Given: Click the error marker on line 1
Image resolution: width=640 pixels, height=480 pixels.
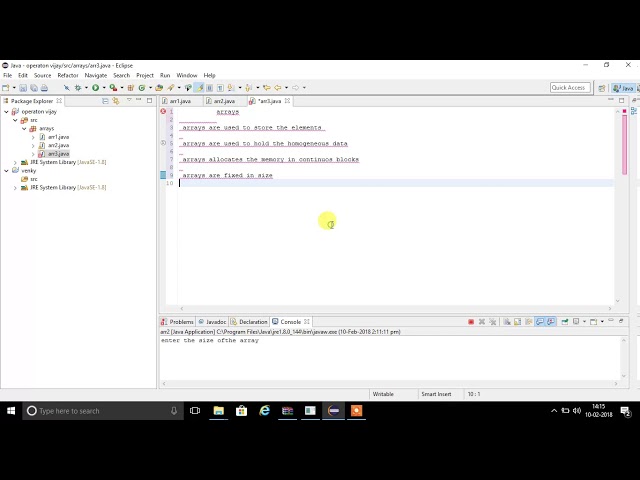Looking at the screenshot, I should point(163,111).
